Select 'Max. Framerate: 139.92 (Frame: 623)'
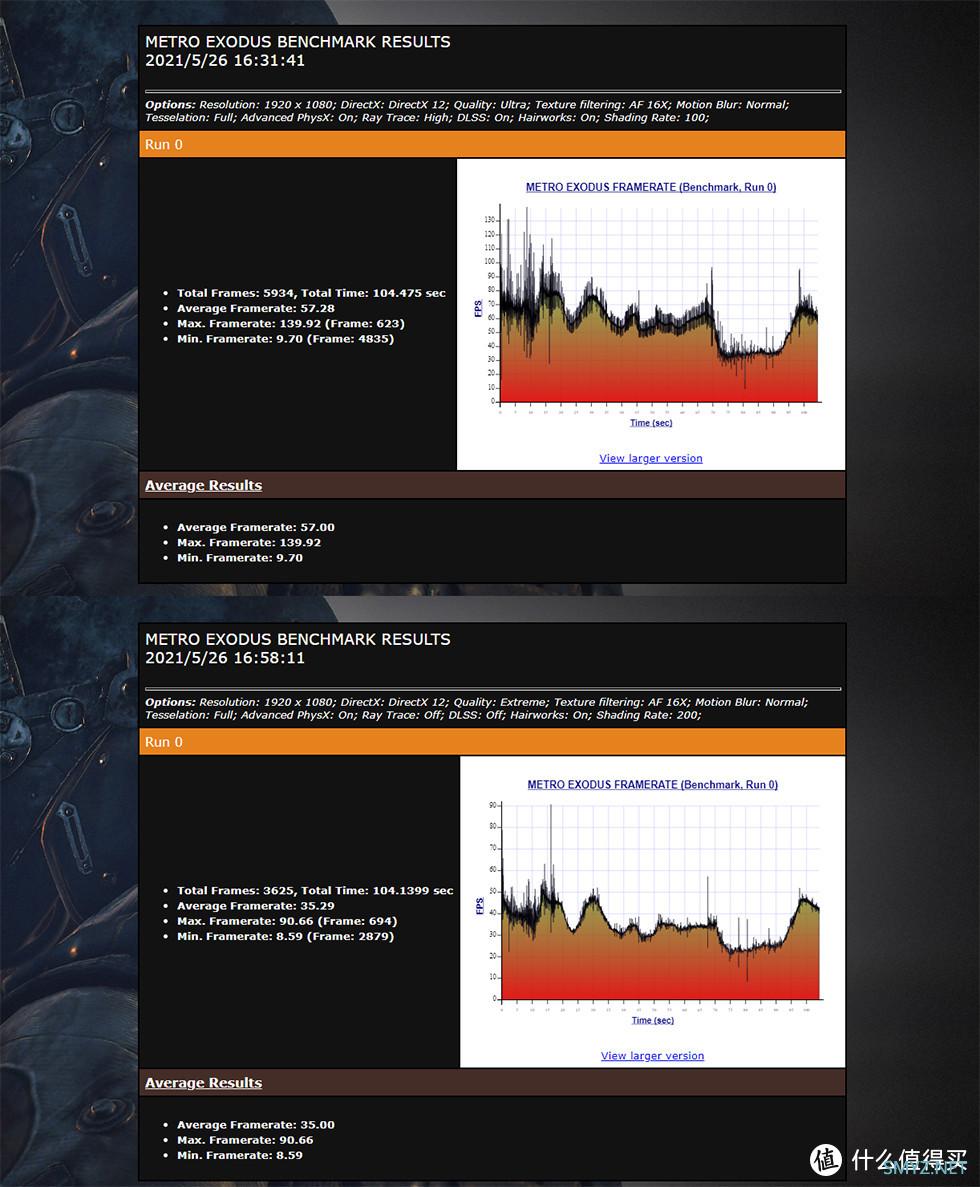Image resolution: width=980 pixels, height=1187 pixels. pyautogui.click(x=291, y=323)
